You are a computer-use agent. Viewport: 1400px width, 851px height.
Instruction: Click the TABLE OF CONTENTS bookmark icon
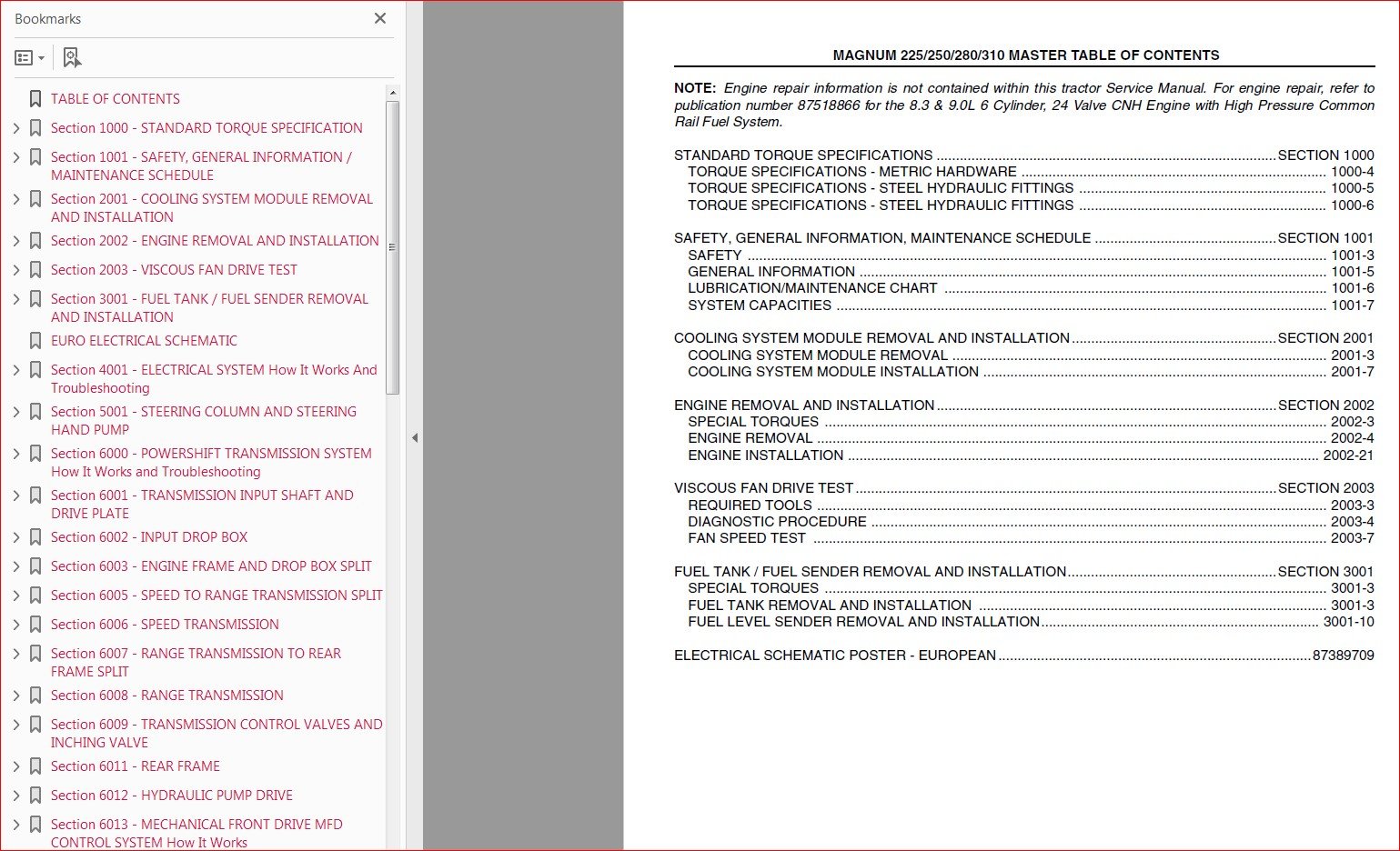coord(35,99)
